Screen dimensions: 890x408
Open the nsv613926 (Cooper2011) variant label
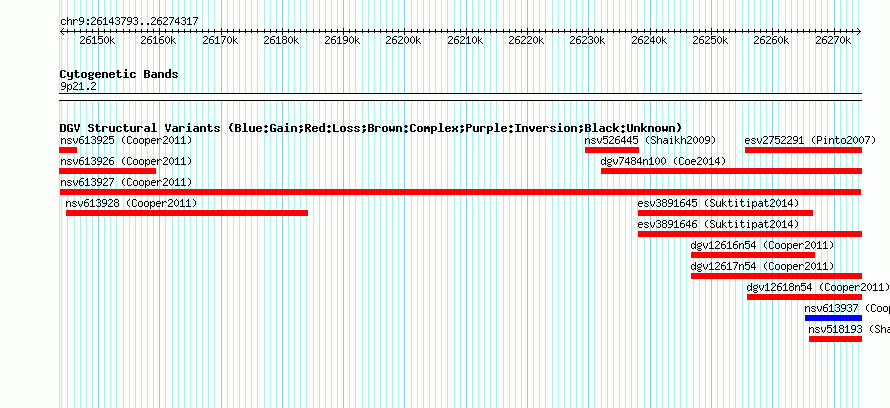126,161
